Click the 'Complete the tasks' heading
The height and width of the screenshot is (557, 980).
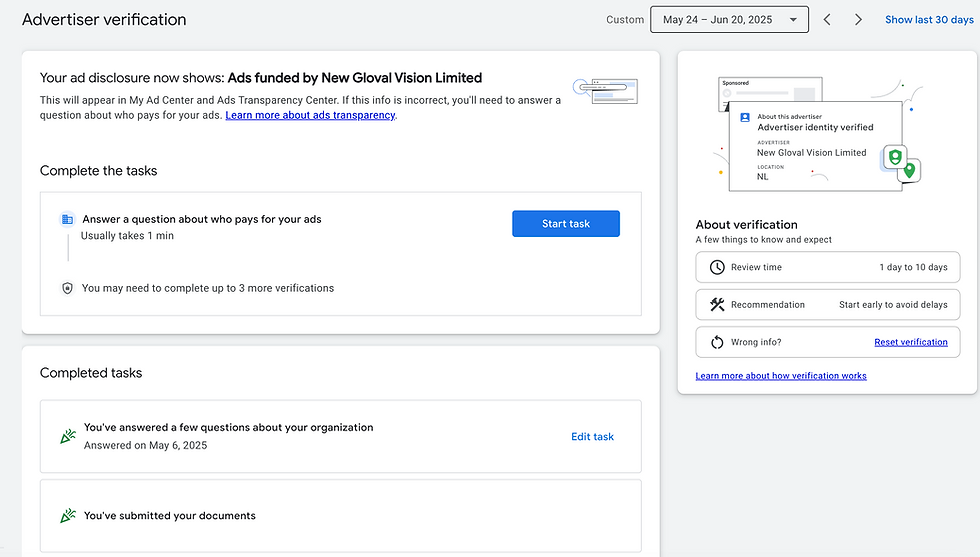[99, 171]
